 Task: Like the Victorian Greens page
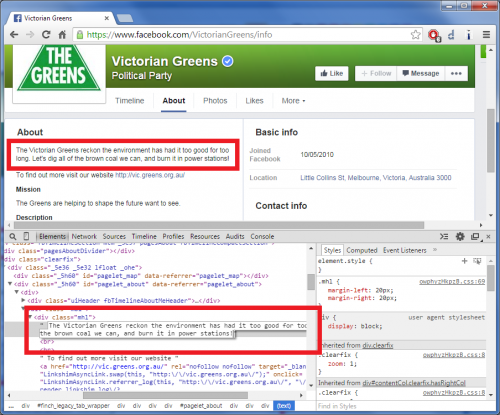[332, 73]
